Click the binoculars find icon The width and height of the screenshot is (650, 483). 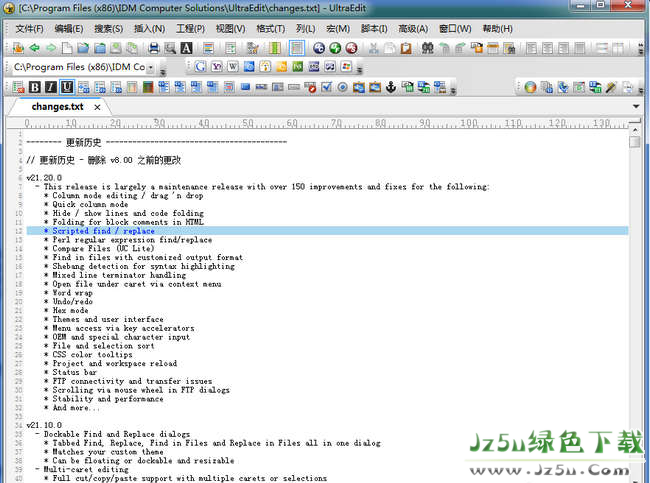pos(427,48)
